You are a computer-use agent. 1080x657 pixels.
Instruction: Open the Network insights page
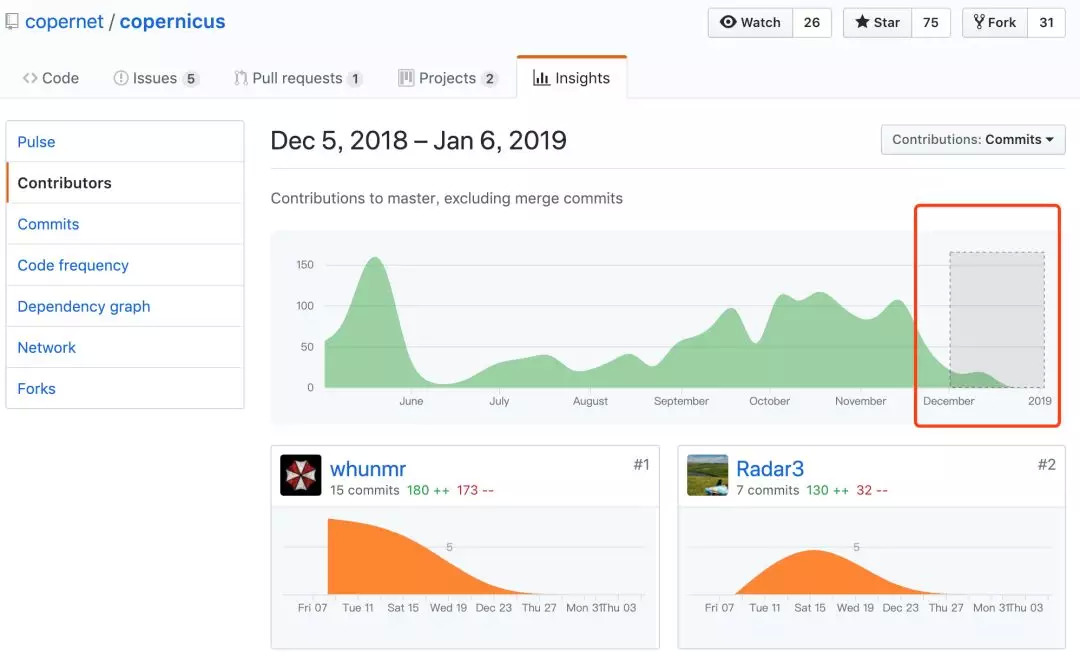point(47,347)
